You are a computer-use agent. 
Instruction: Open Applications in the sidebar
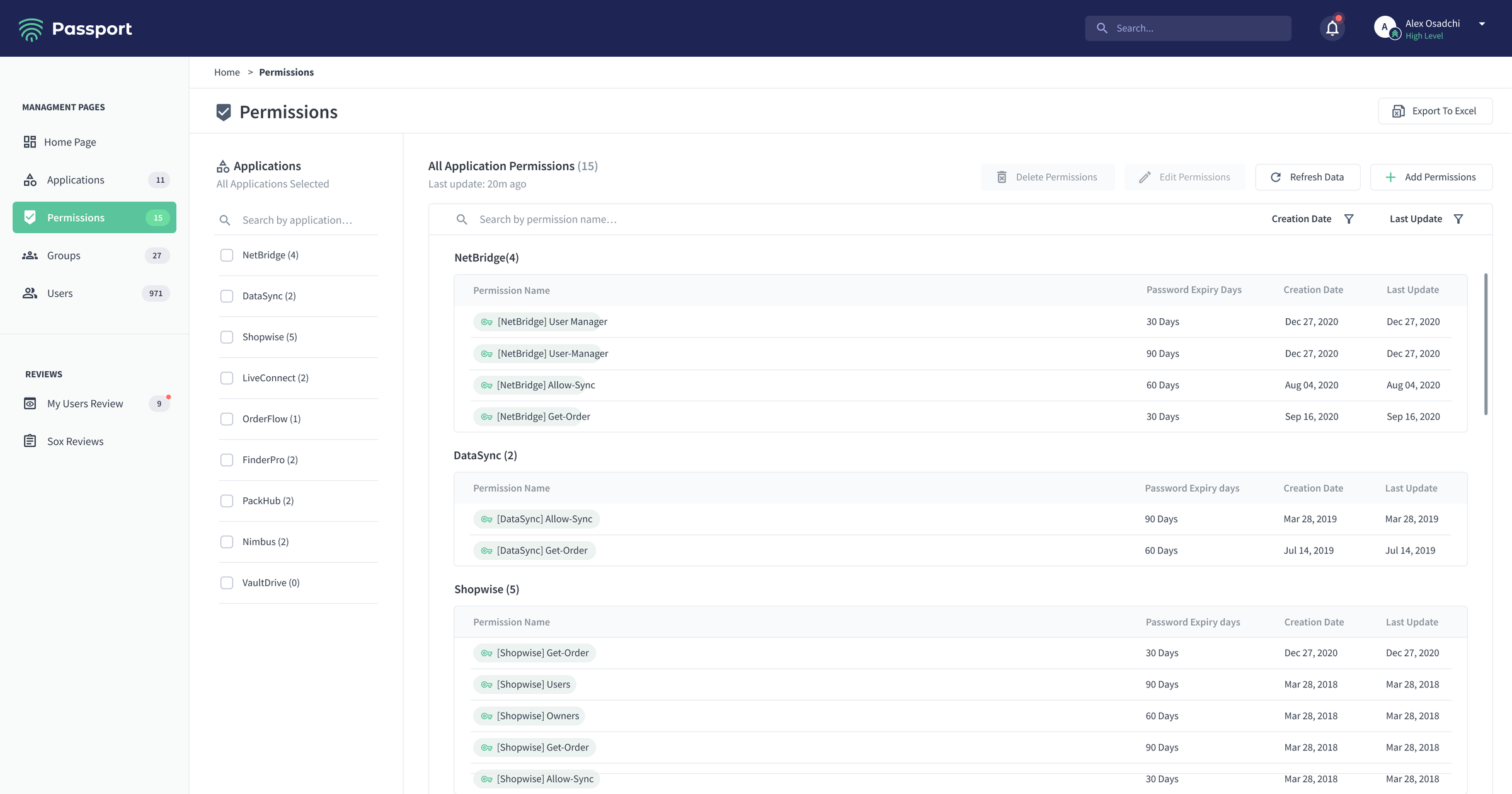point(94,180)
